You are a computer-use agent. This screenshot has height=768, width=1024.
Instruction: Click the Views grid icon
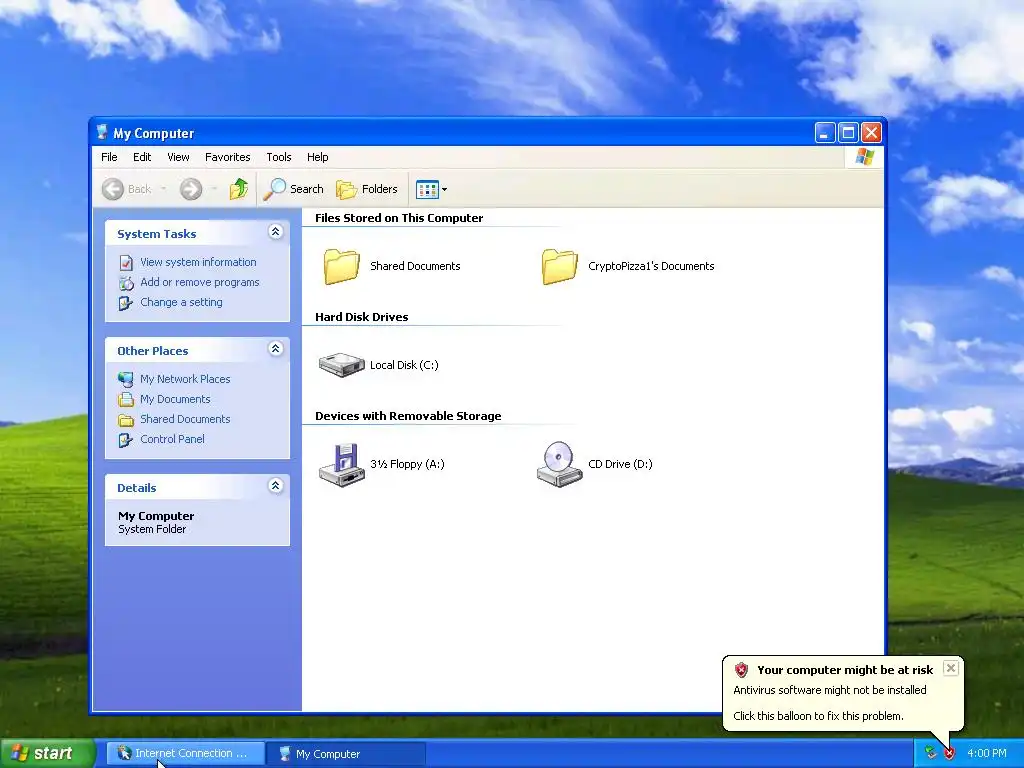click(x=427, y=189)
